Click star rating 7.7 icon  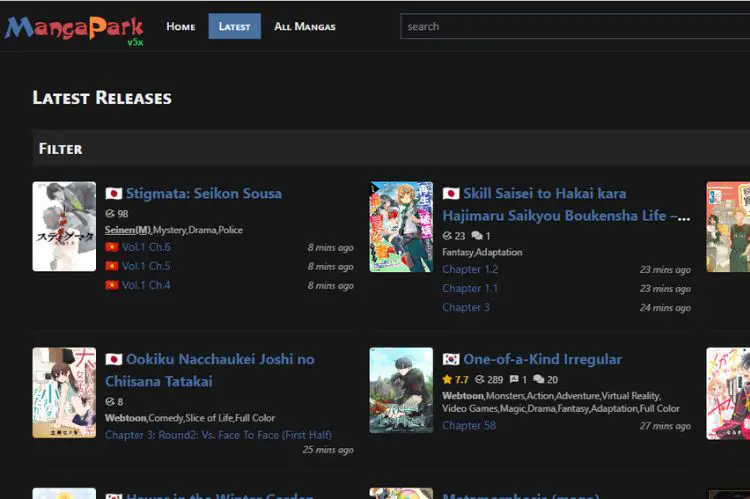[447, 379]
